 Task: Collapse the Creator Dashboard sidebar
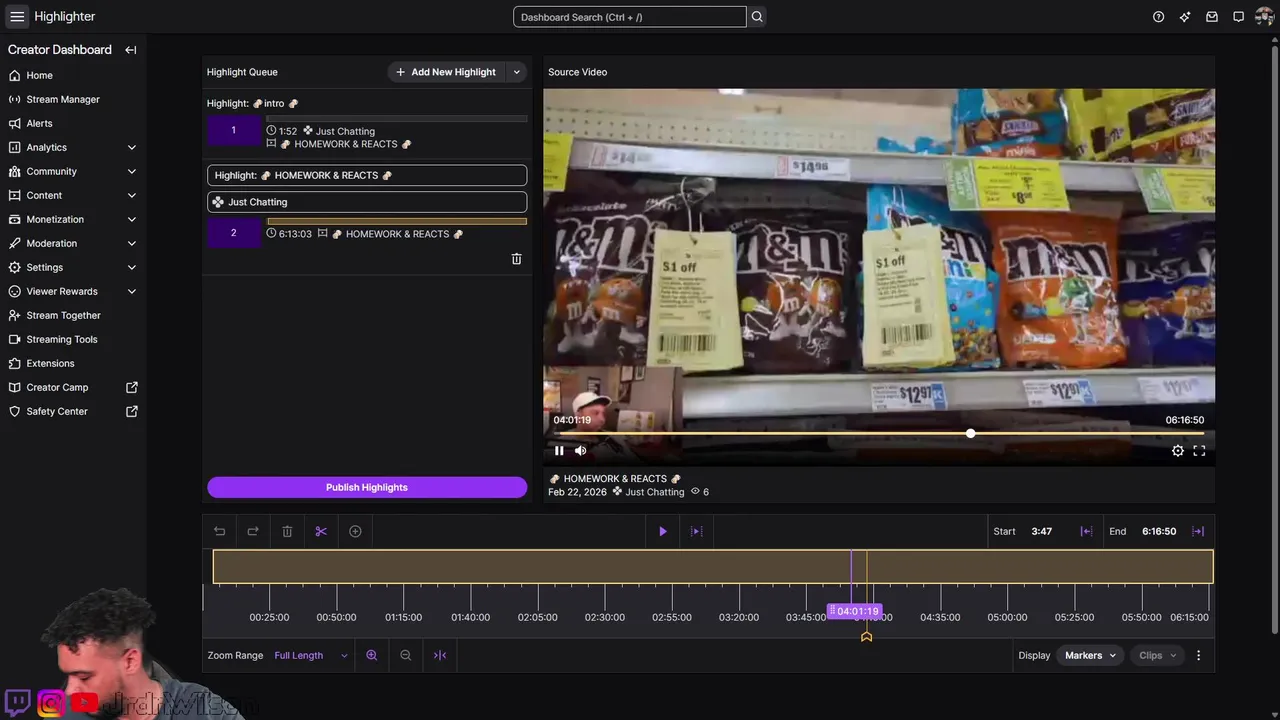click(131, 50)
